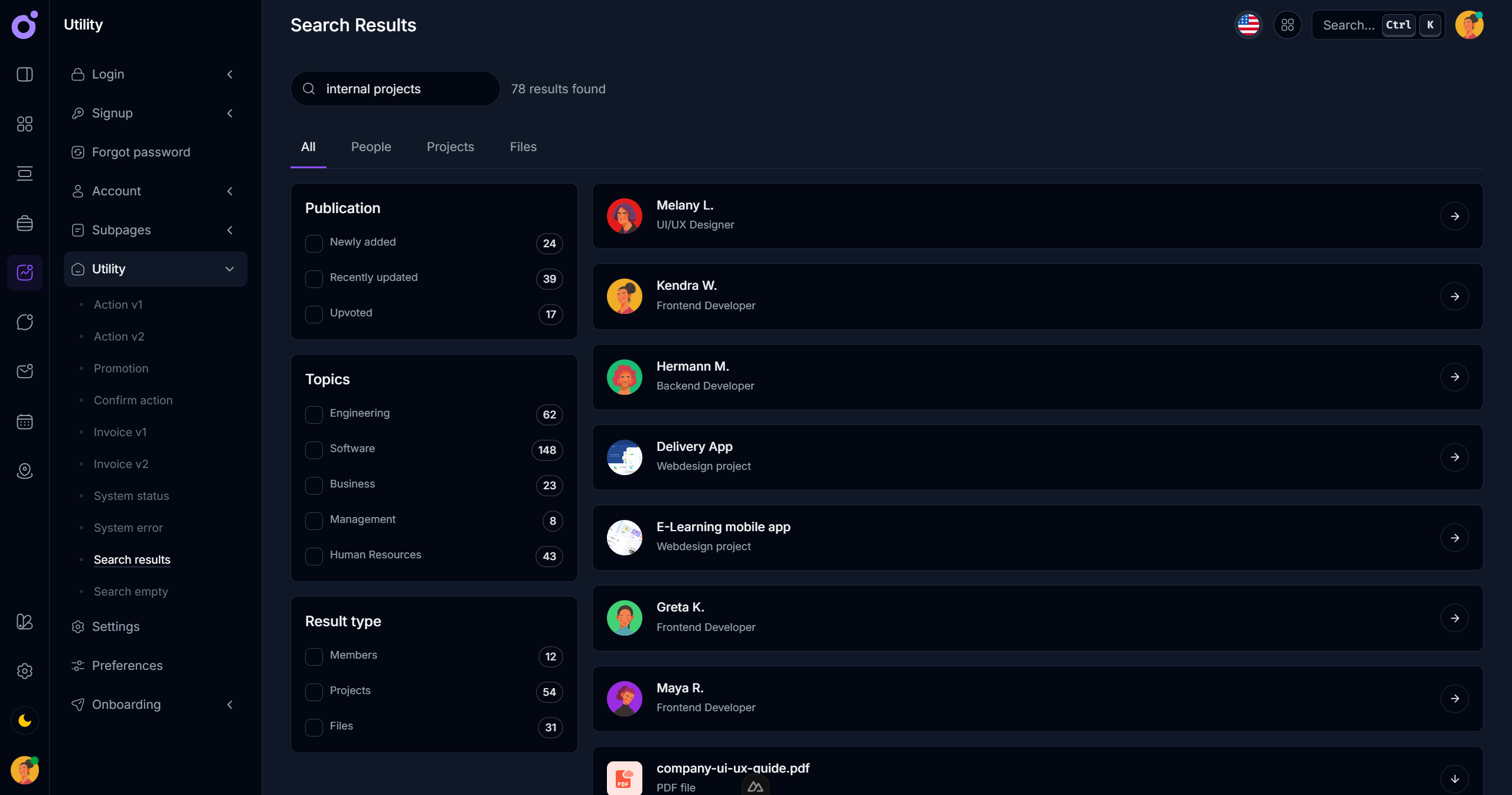
Task: Check the Recently updated filter
Action: tap(313, 279)
